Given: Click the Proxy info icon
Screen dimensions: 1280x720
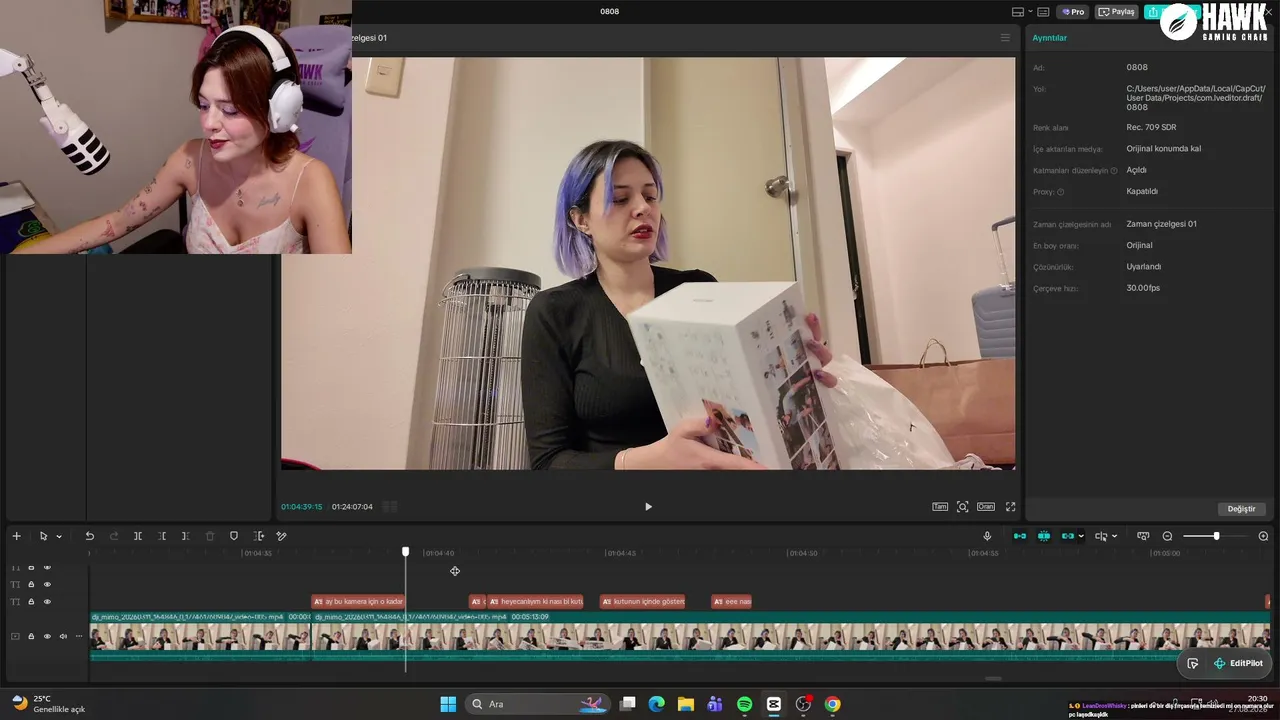Looking at the screenshot, I should 1061,192.
